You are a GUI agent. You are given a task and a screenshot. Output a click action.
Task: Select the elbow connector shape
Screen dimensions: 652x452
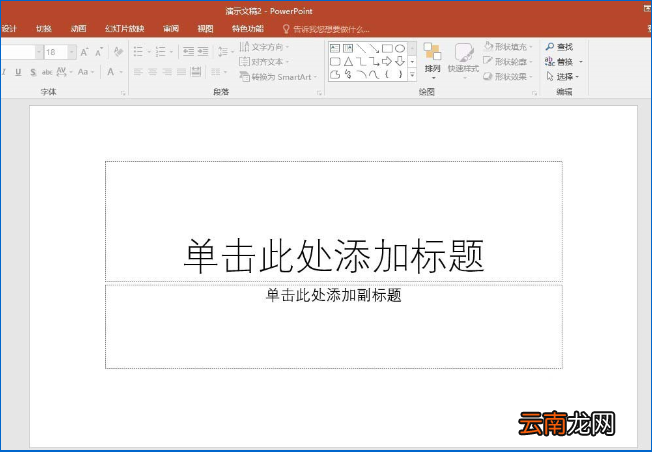(x=361, y=62)
